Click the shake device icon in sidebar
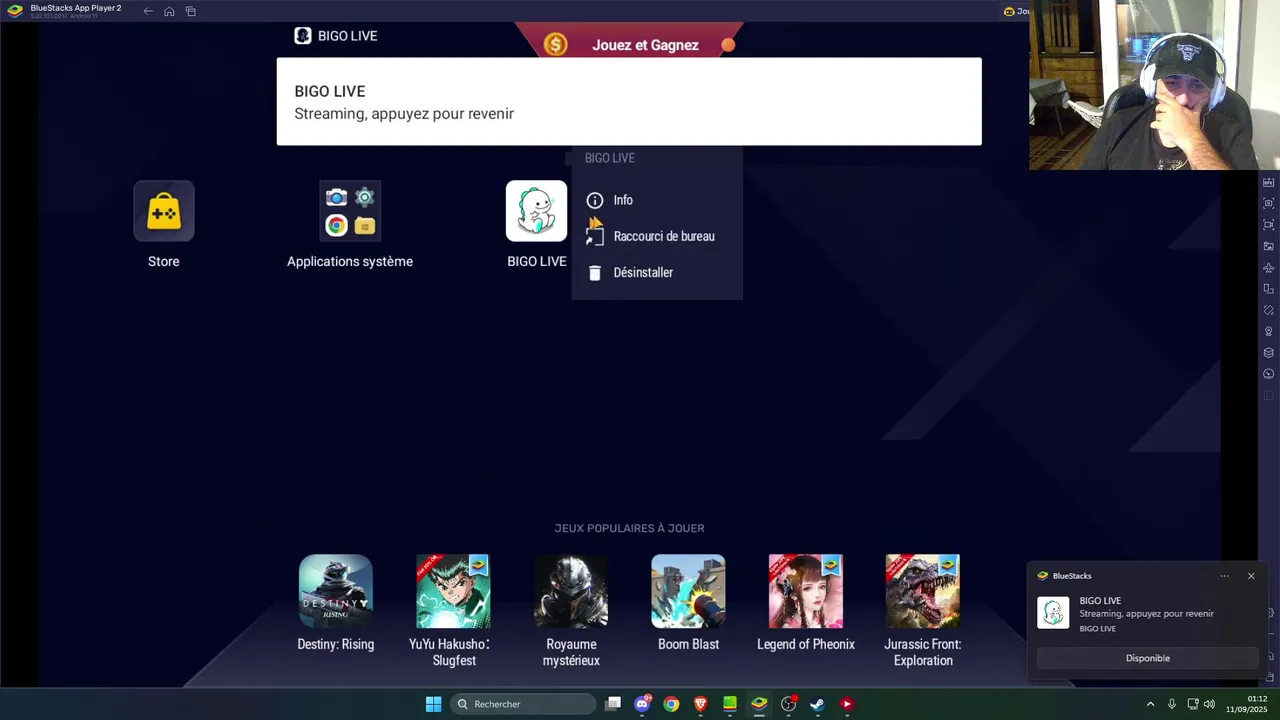Screen dimensions: 1280x720 pyautogui.click(x=1269, y=310)
